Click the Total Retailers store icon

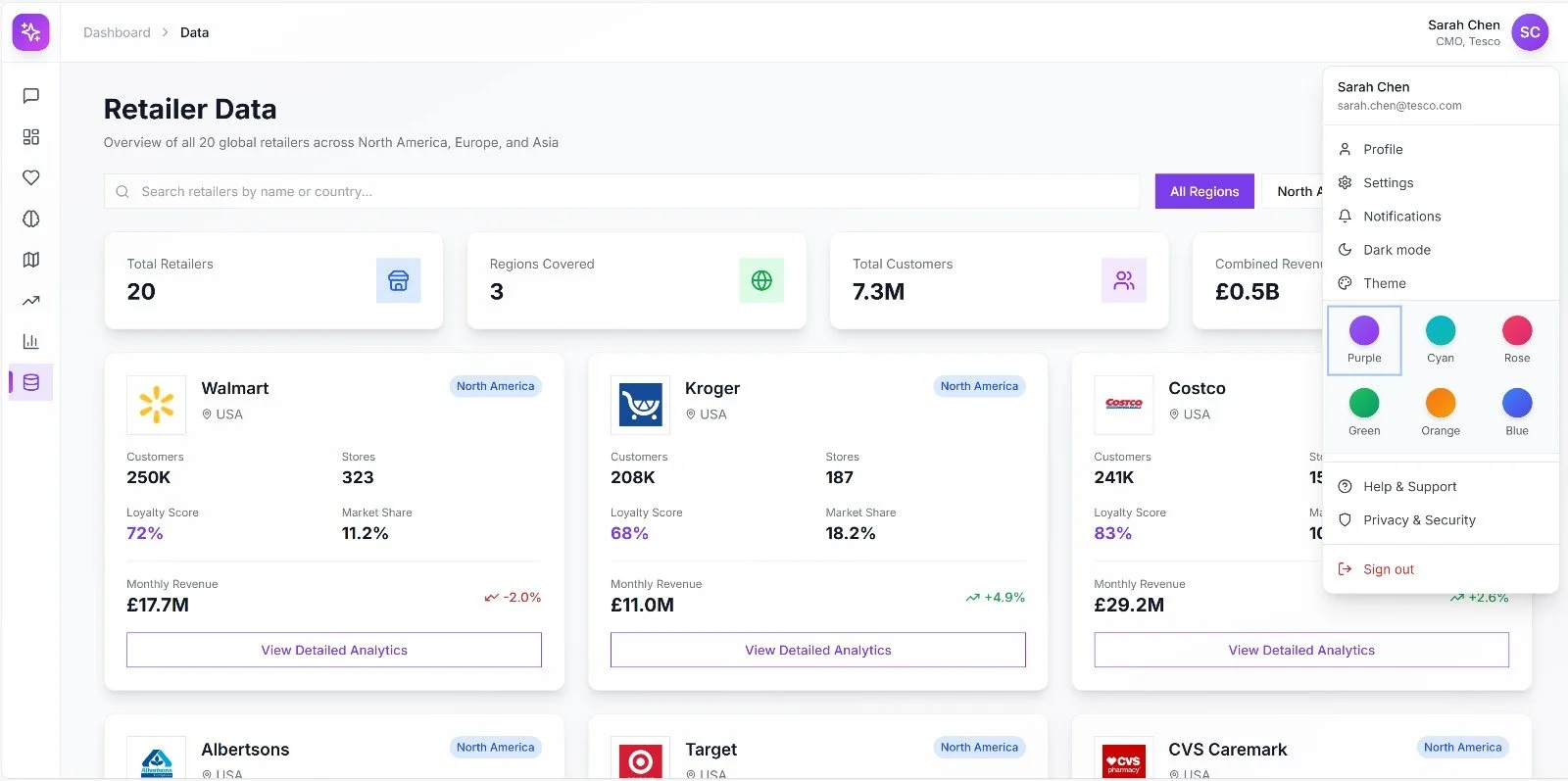(x=398, y=280)
